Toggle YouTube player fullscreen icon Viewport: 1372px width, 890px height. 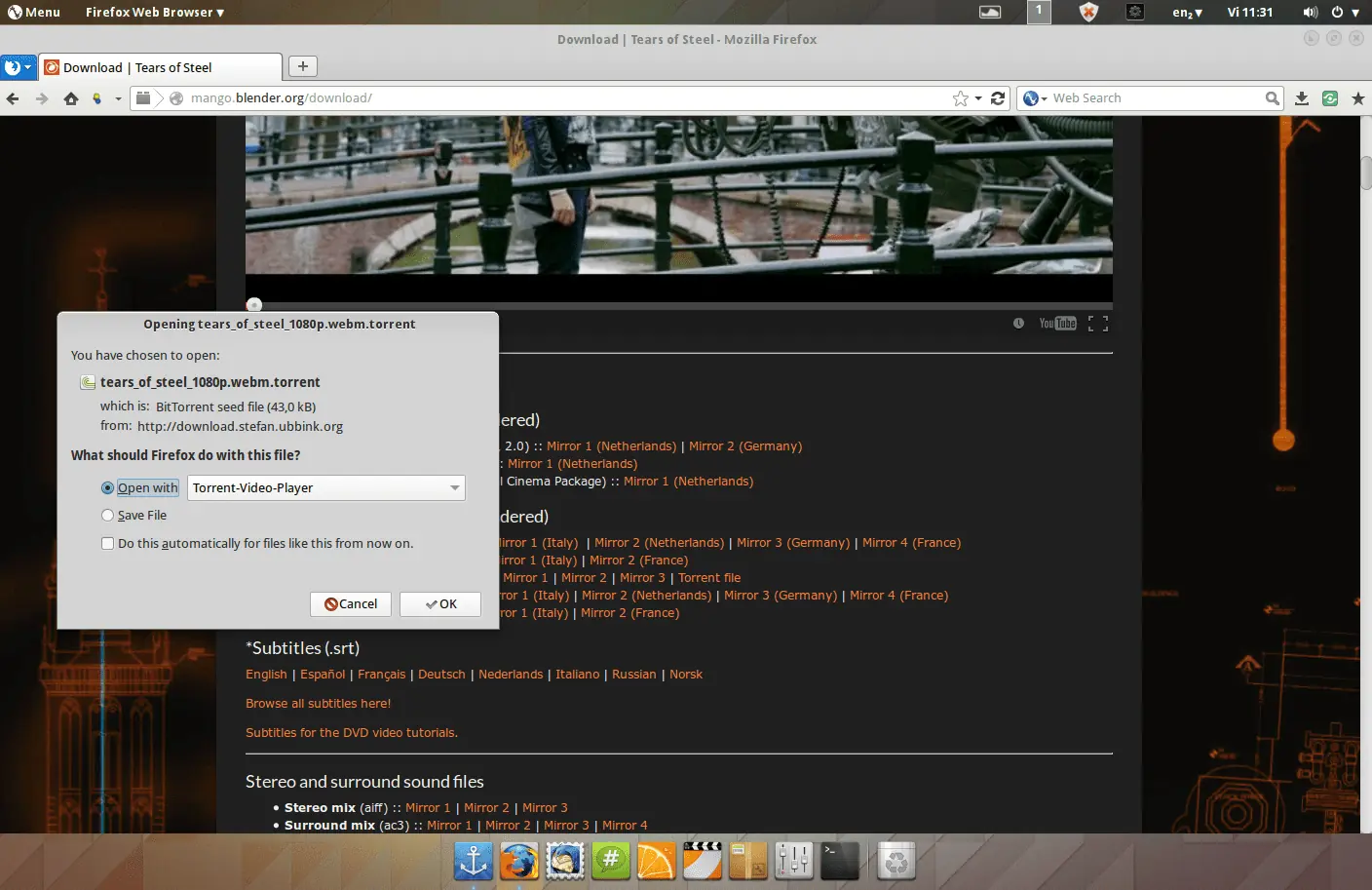coord(1098,324)
